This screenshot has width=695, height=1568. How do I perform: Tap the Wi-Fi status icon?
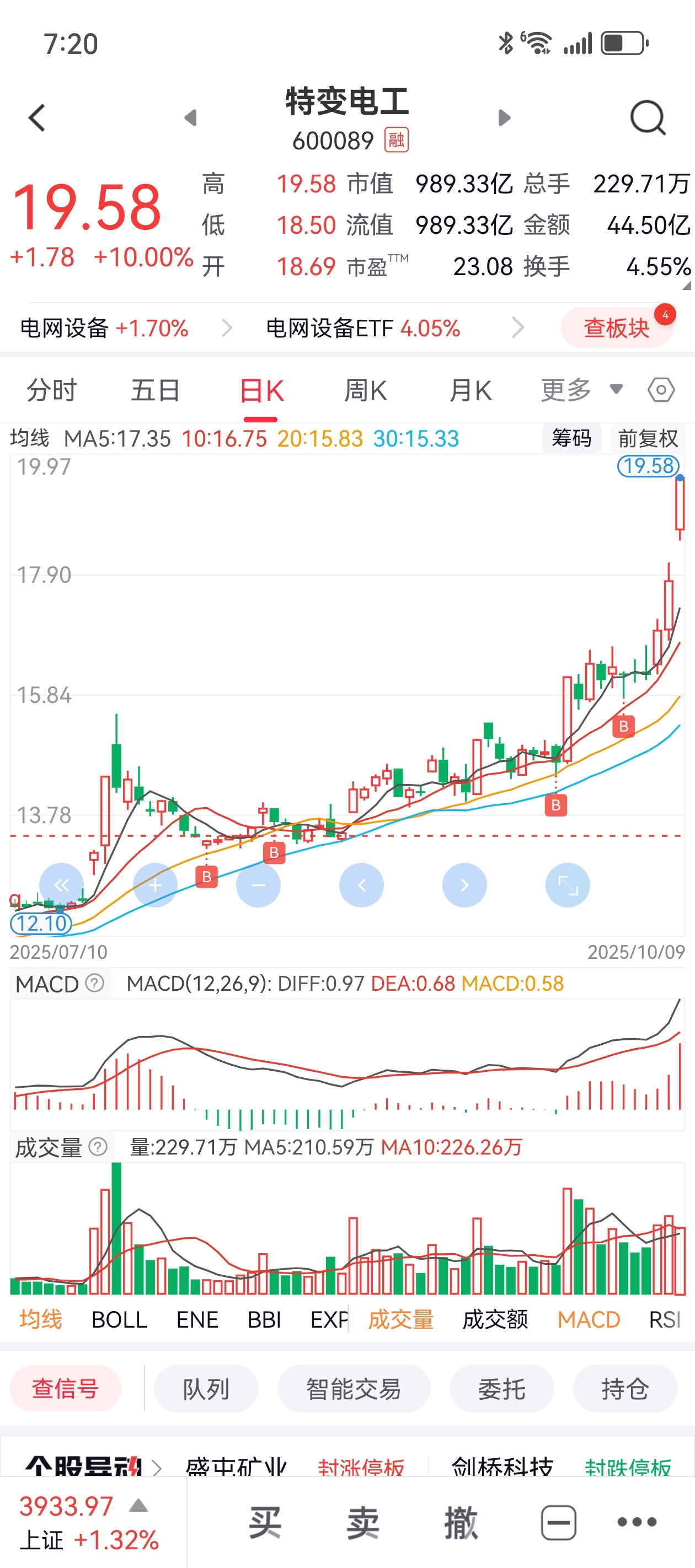coord(537,43)
